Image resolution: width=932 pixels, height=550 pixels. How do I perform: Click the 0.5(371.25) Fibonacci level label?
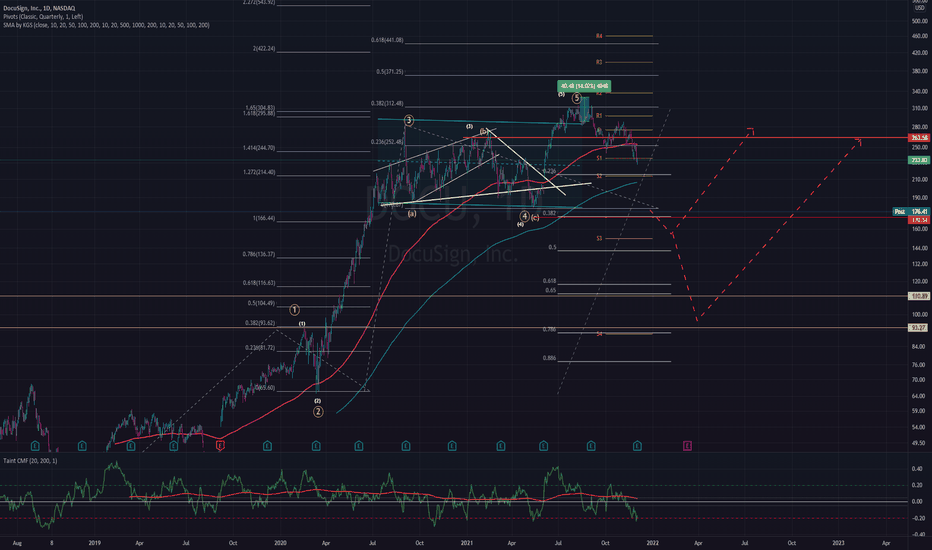point(389,72)
